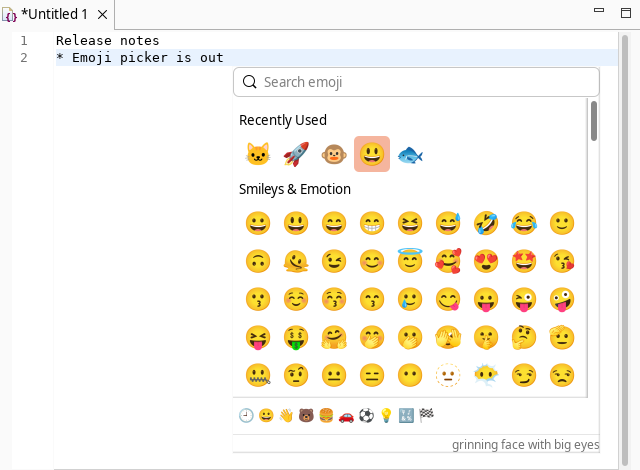Choose the star-struck face emoji
Viewport: 640px width, 470px height.
[x=524, y=261]
